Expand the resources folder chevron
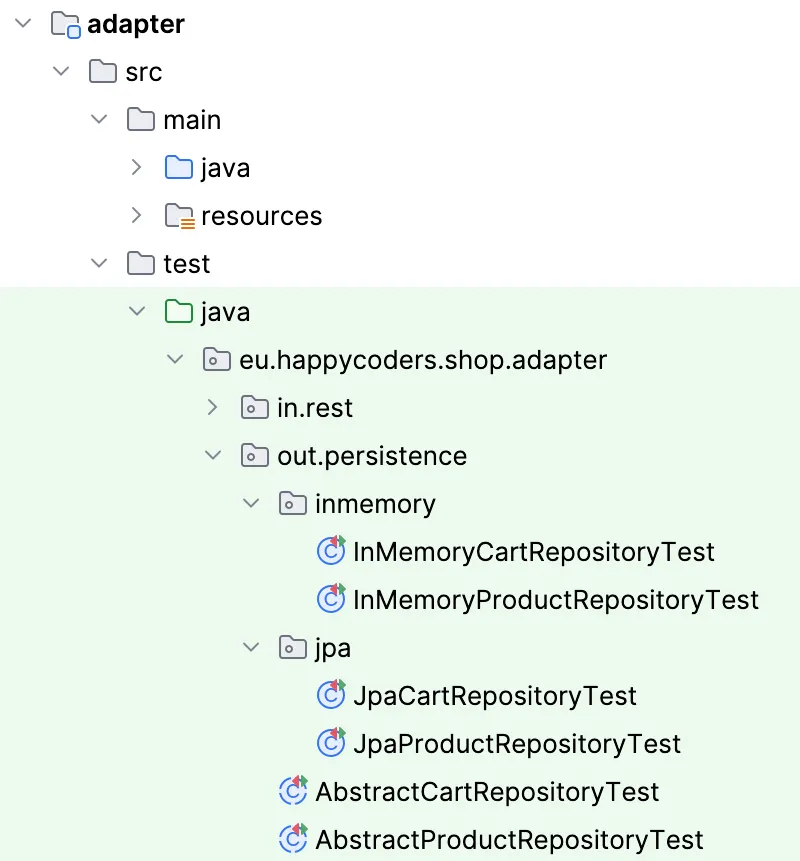 tap(136, 215)
